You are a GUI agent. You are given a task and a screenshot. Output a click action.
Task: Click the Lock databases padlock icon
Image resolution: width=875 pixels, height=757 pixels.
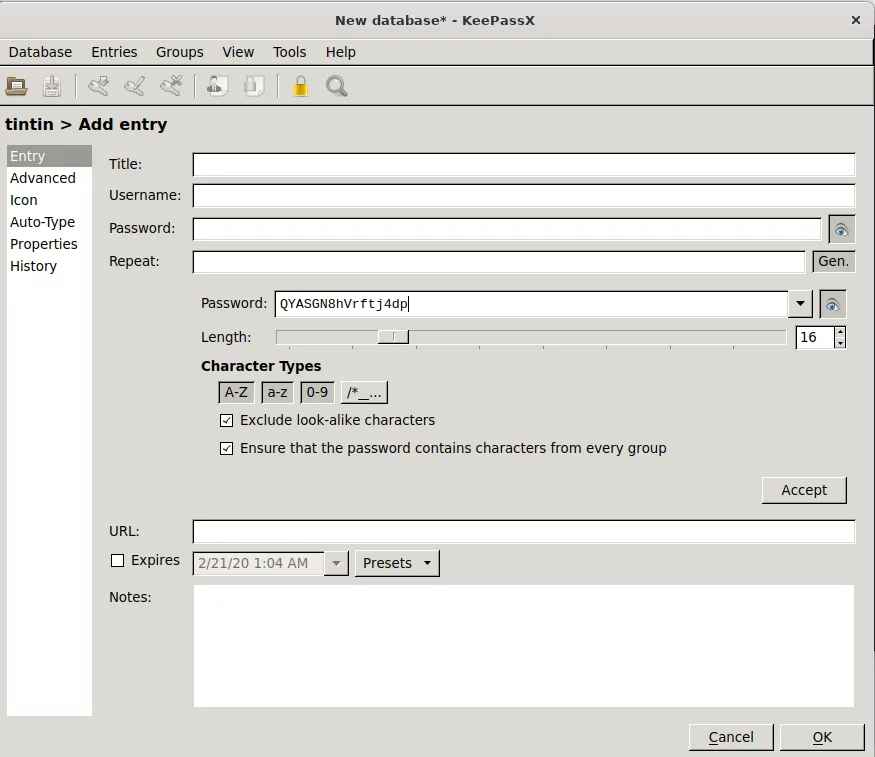point(301,86)
